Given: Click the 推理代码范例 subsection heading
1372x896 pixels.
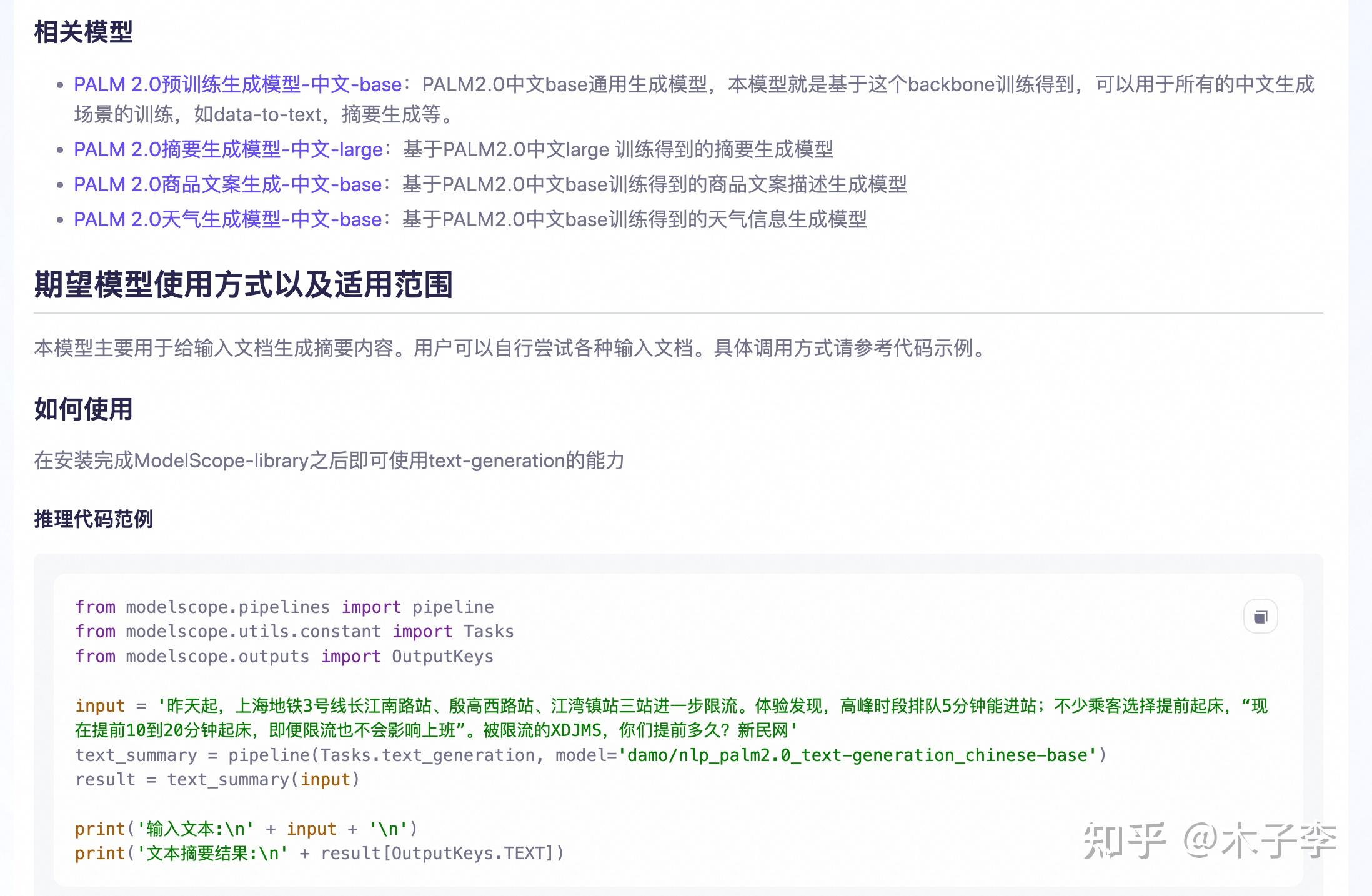Looking at the screenshot, I should click(94, 519).
